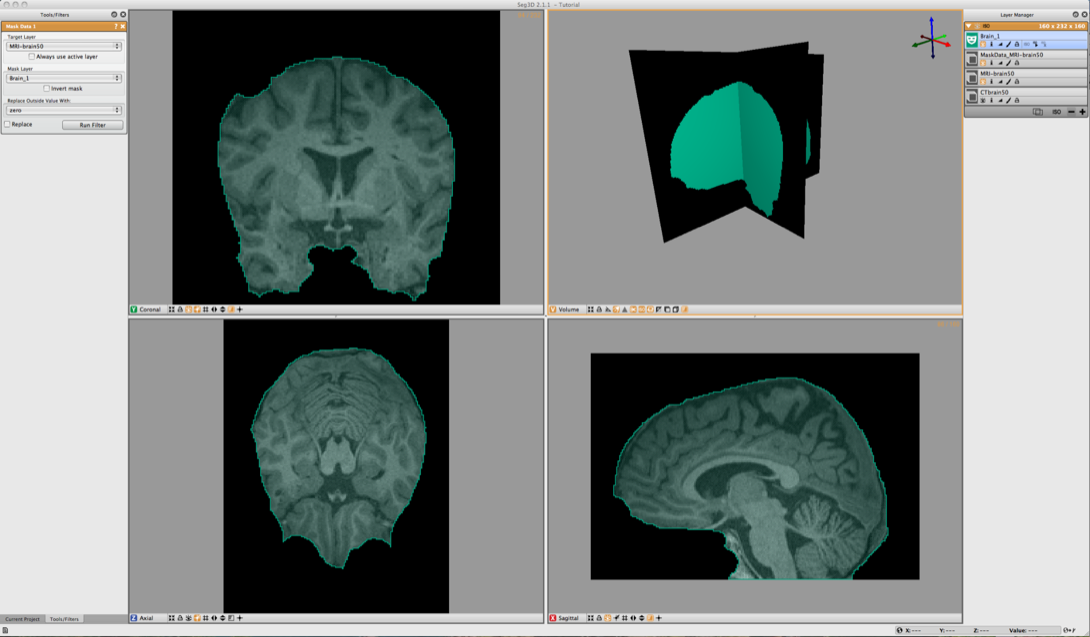Select the MaskData_MRI-brain50 layer name
Screen dimensions: 1090x637
[1011, 55]
